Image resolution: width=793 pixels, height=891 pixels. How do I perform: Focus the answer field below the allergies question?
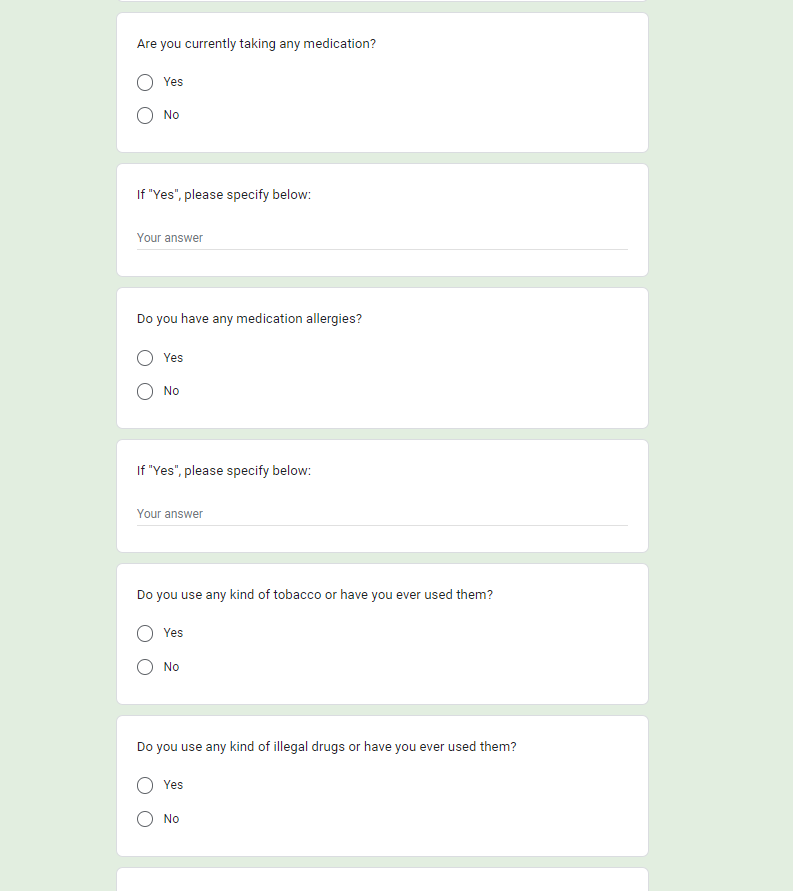[x=382, y=514]
